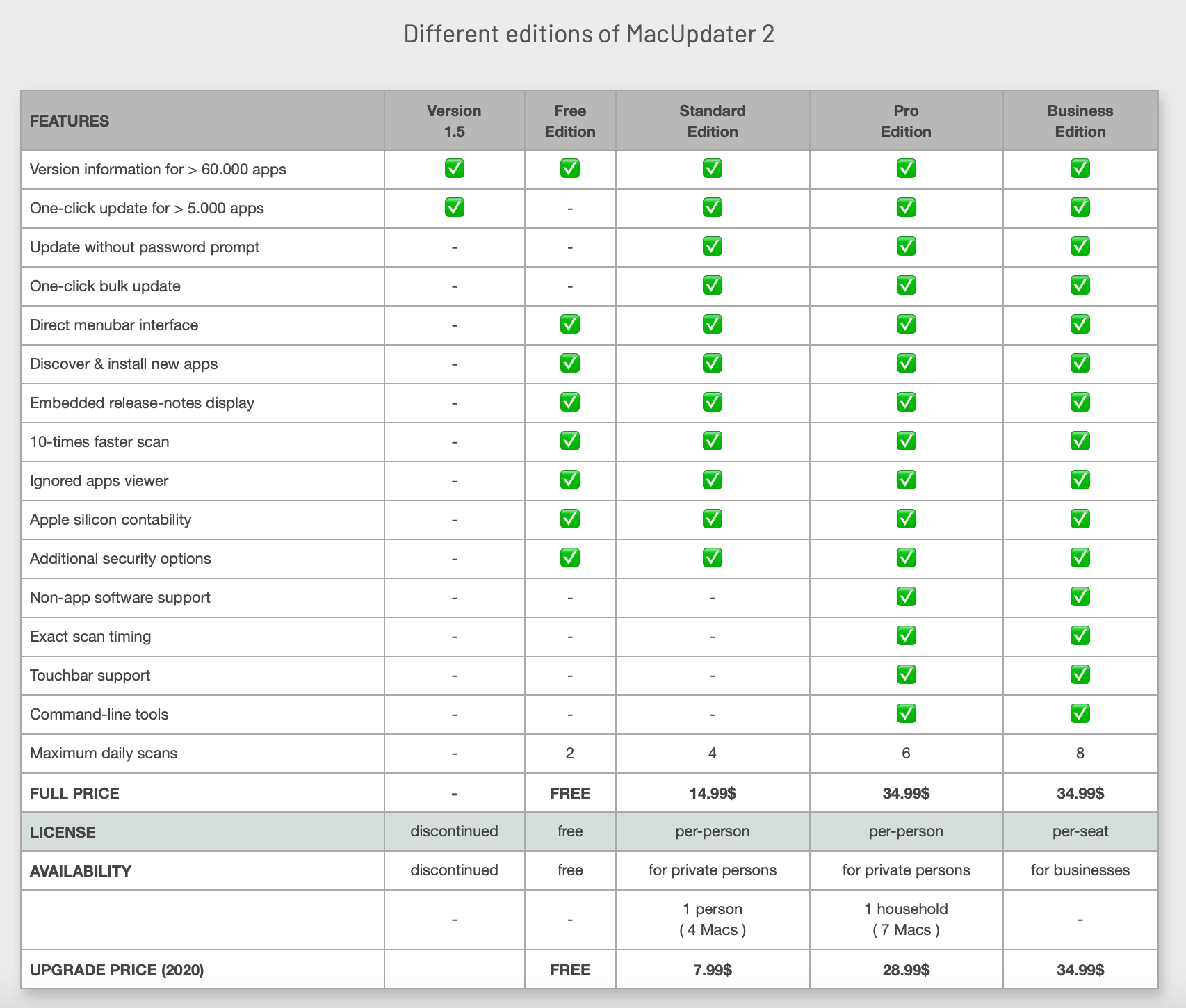The height and width of the screenshot is (1008, 1186).
Task: Click the Standard Edition column header
Action: [x=713, y=121]
